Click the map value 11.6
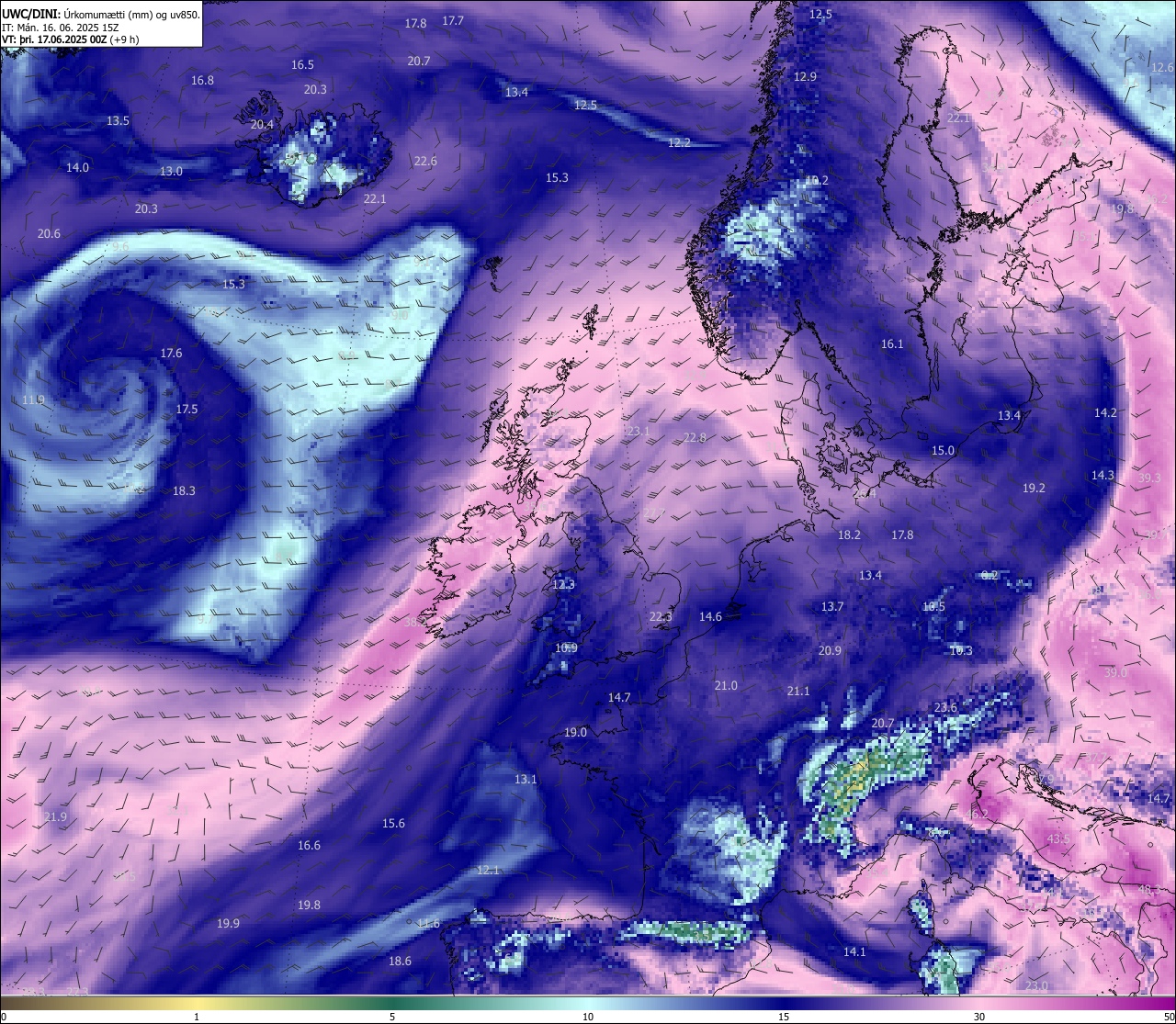1176x1024 pixels. [x=428, y=923]
